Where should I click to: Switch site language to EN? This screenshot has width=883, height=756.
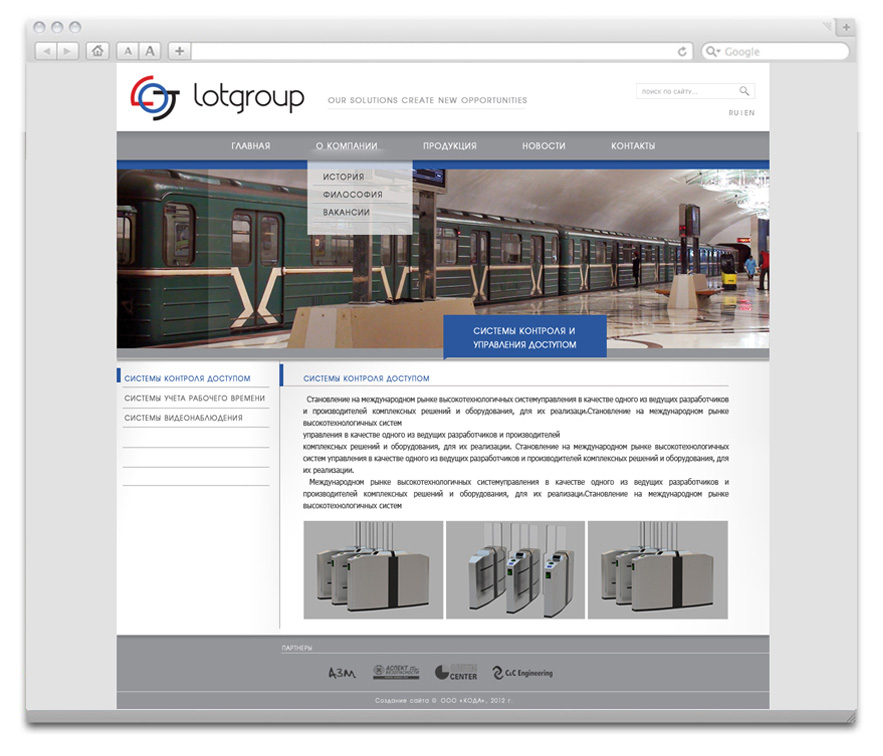(x=750, y=113)
